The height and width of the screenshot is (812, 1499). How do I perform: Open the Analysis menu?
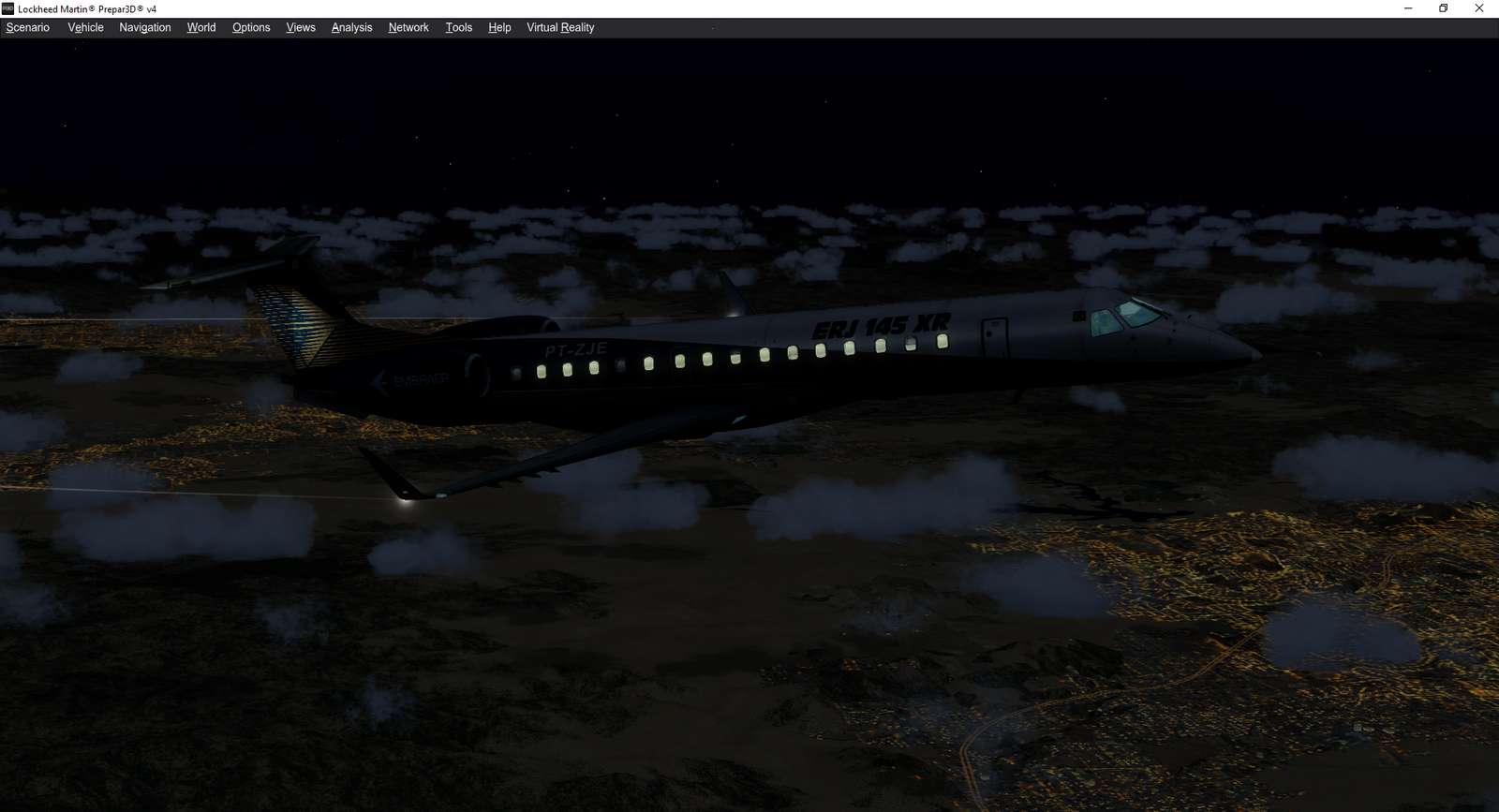[x=352, y=27]
